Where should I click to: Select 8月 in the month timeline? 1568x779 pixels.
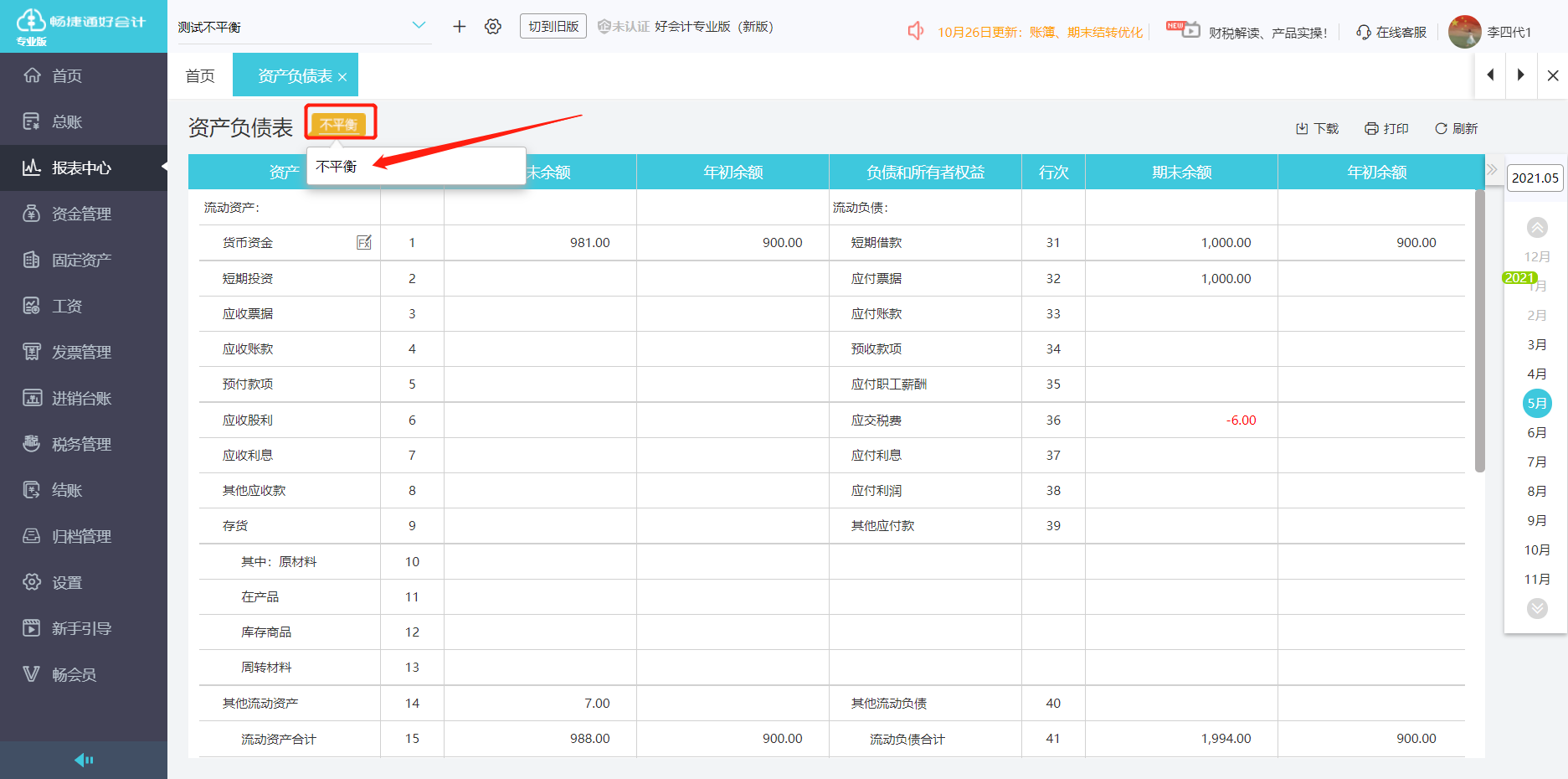[1536, 492]
